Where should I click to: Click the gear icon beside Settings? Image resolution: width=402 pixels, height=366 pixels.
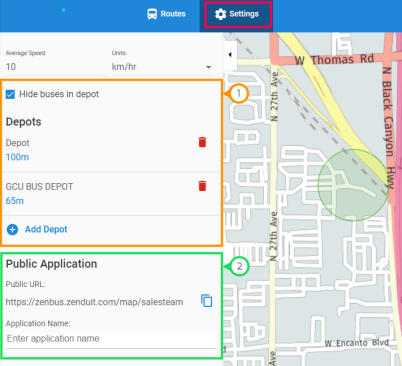coord(220,14)
